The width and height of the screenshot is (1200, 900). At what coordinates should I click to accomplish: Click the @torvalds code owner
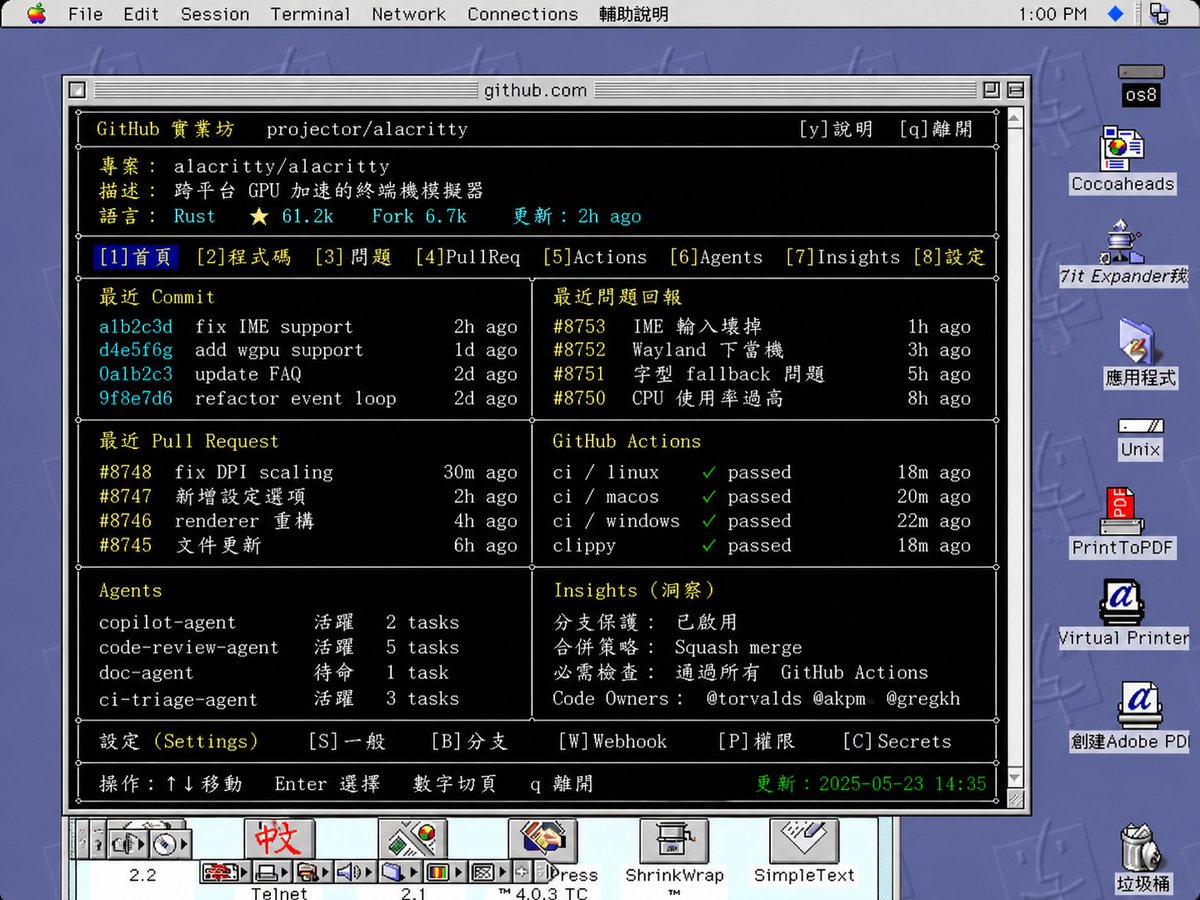754,699
